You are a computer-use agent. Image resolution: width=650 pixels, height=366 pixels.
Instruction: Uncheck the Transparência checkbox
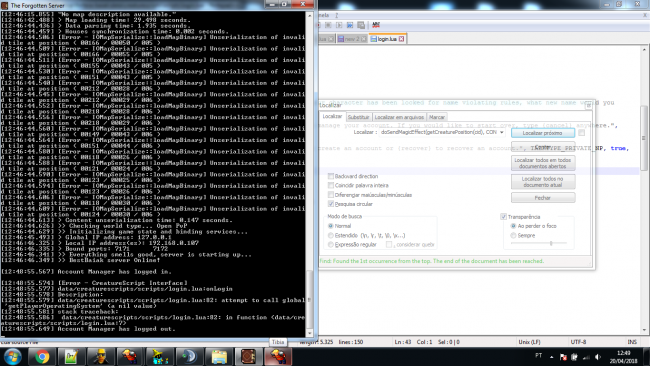[503, 217]
